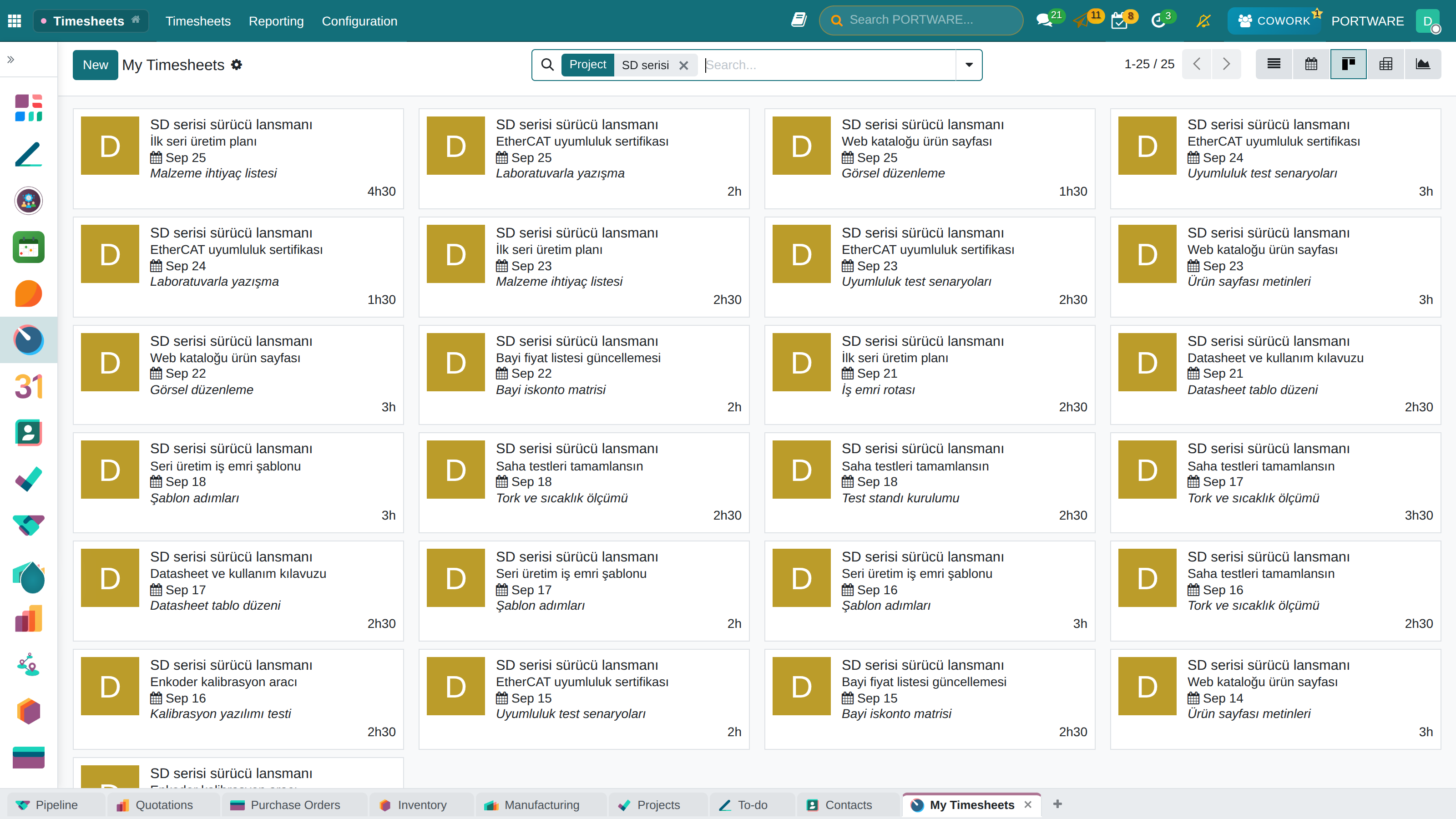
Task: Open Sep 25 Görsel düzenleme card
Action: (x=929, y=158)
